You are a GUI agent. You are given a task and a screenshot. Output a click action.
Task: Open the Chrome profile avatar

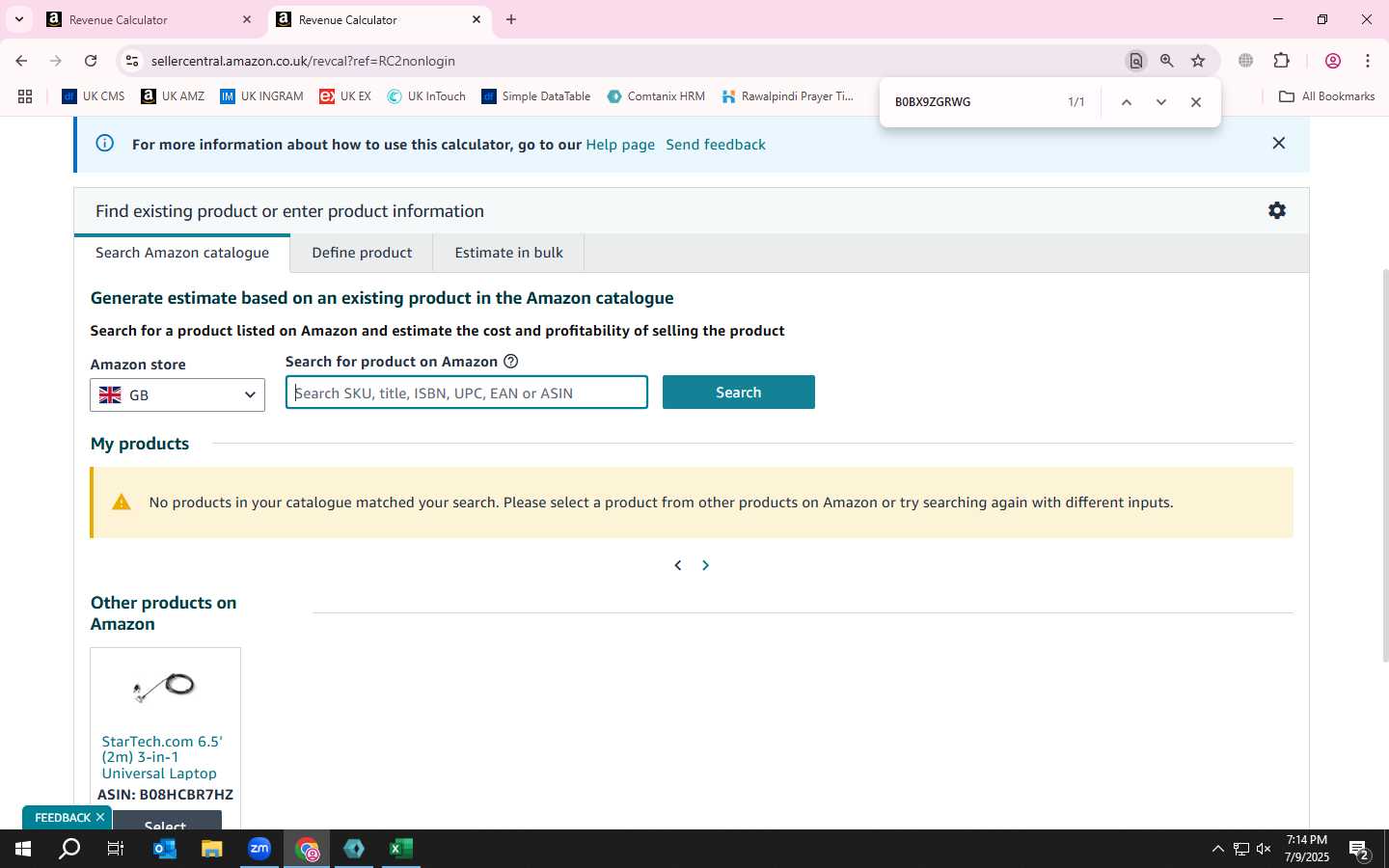(x=1333, y=61)
